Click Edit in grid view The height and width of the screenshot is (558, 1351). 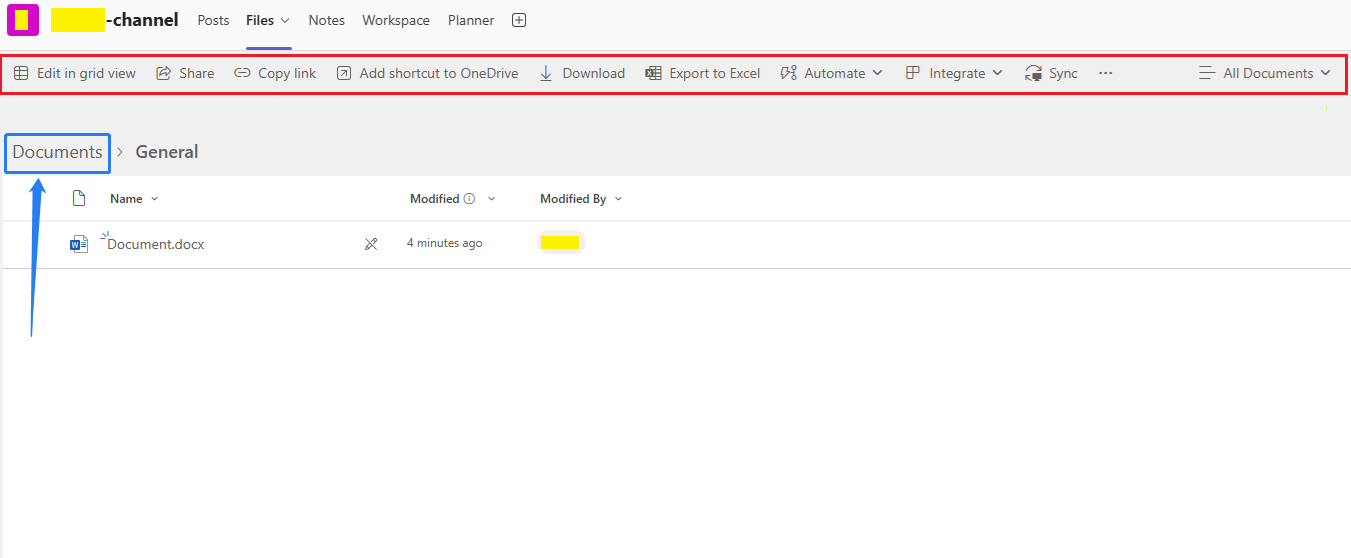click(x=75, y=73)
